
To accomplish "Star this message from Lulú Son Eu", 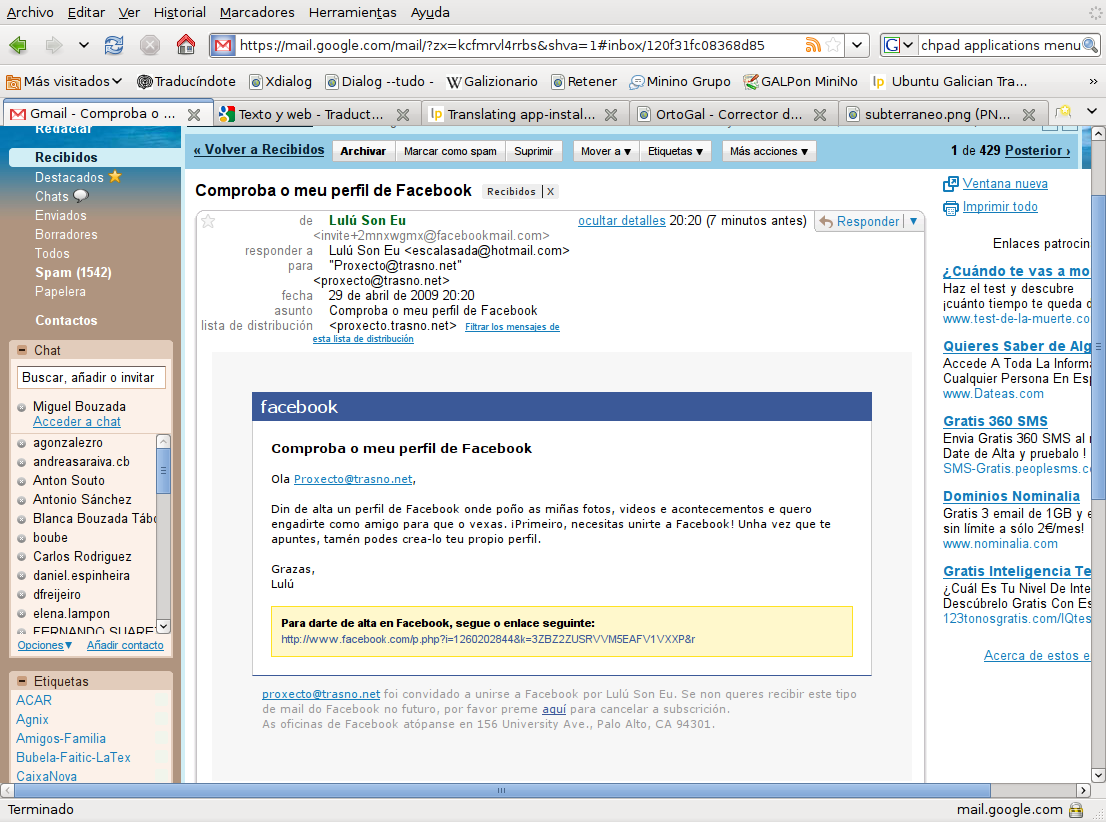I will (x=208, y=222).
